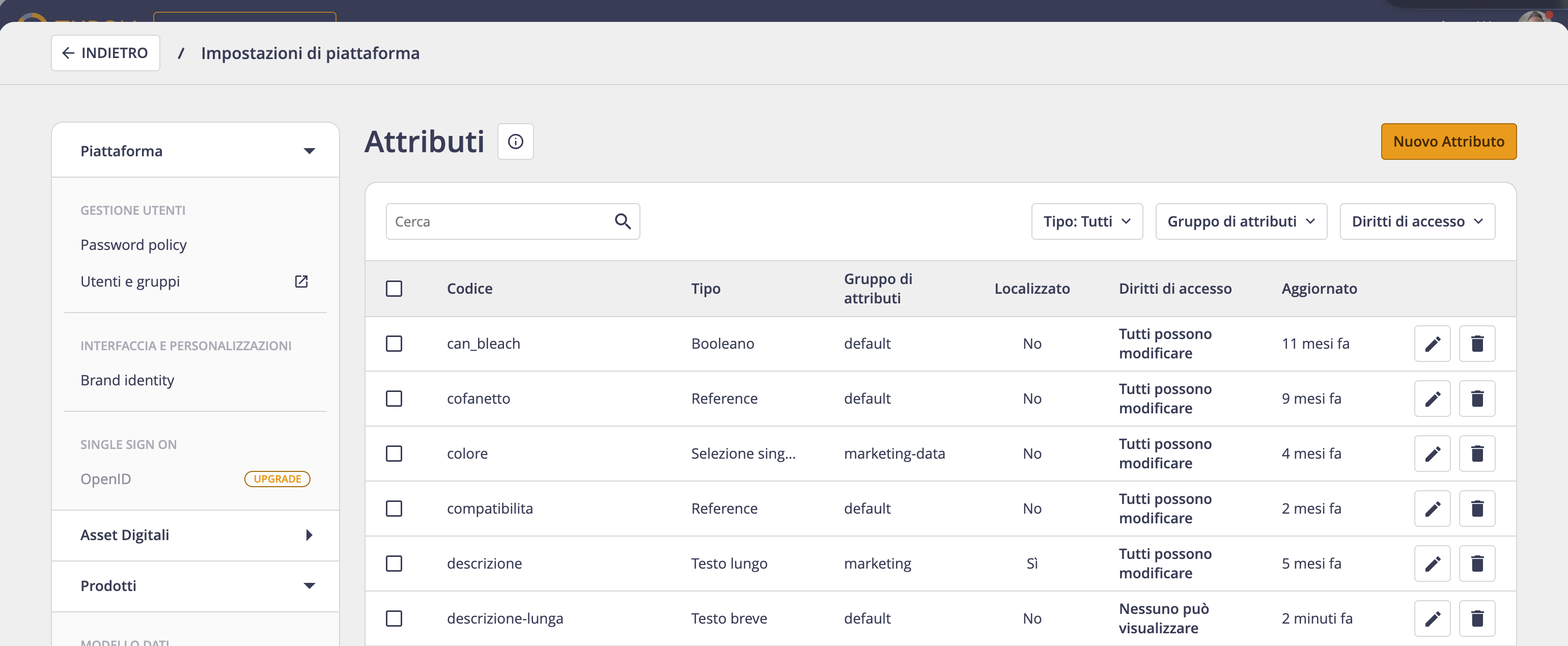Expand the Asset Digitali sidebar section
The height and width of the screenshot is (646, 1568).
tap(195, 535)
